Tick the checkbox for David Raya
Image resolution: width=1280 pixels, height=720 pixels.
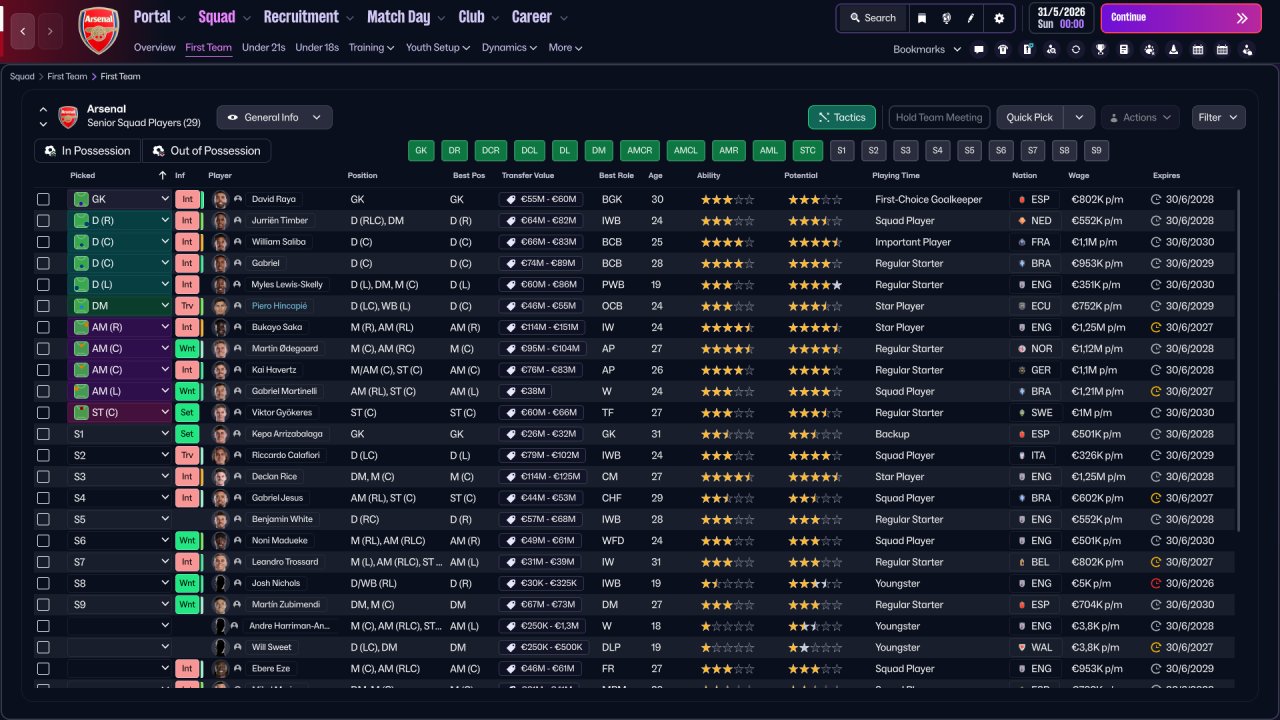[43, 199]
